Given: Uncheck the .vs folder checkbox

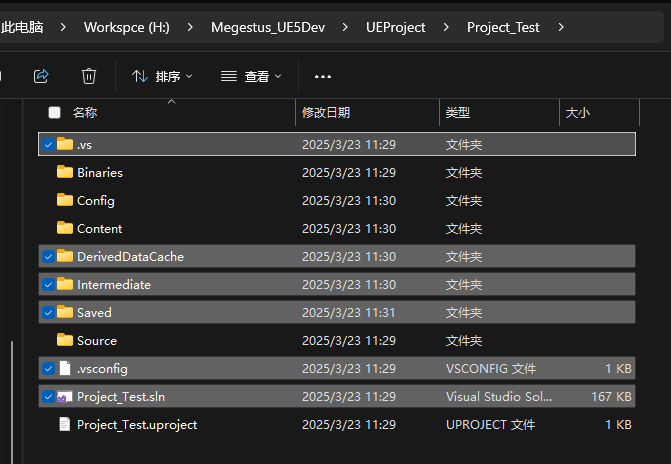Looking at the screenshot, I should click(x=48, y=145).
